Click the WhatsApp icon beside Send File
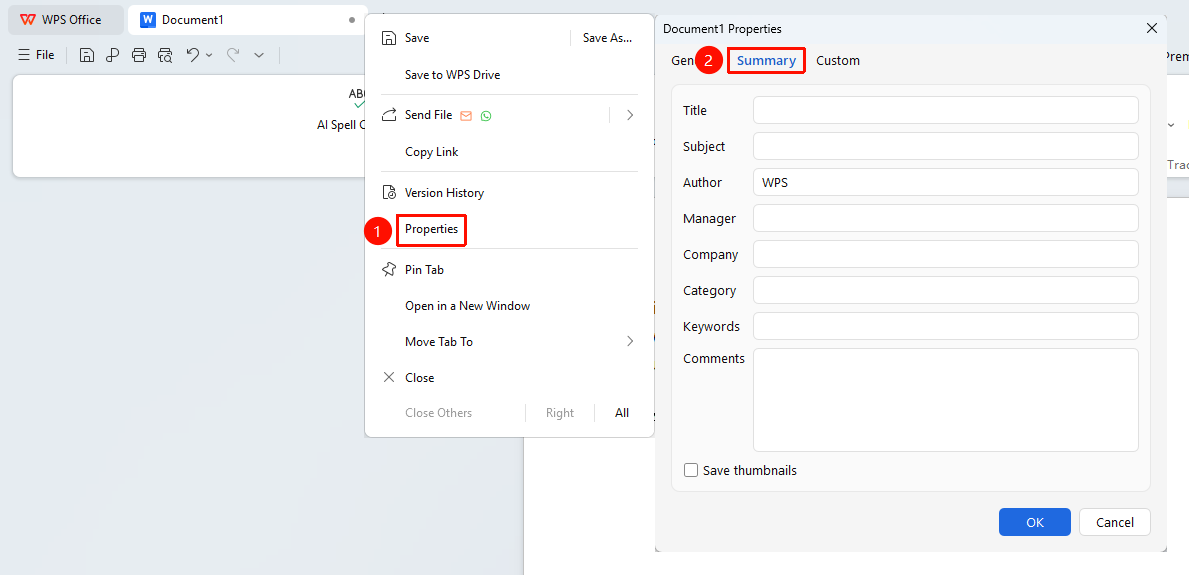Screen dimensions: 1189x575 tap(486, 115)
